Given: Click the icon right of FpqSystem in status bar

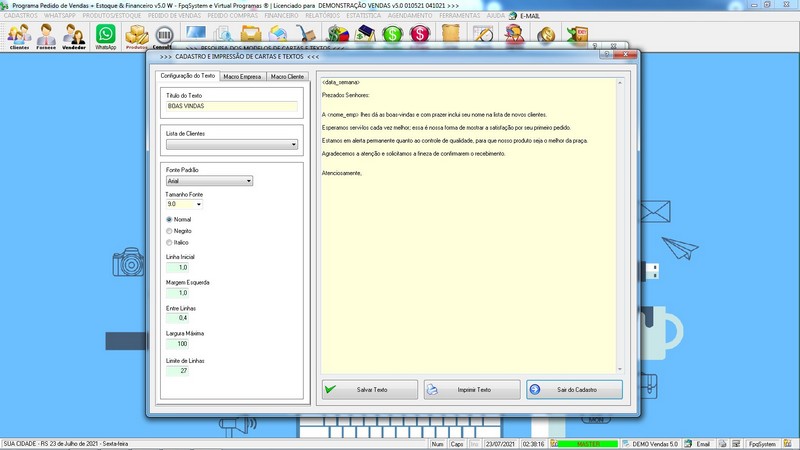Looking at the screenshot, I should click(x=788, y=444).
